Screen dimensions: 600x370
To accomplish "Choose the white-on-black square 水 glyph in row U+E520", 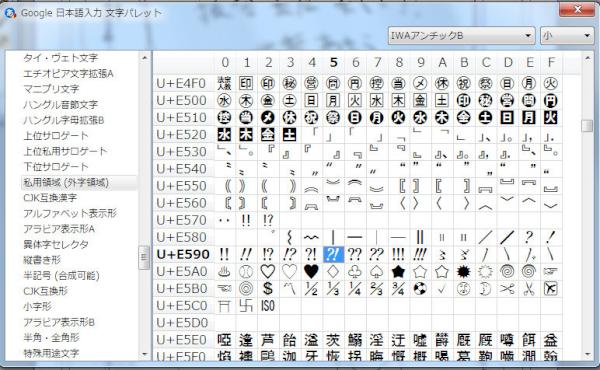I will [224, 134].
